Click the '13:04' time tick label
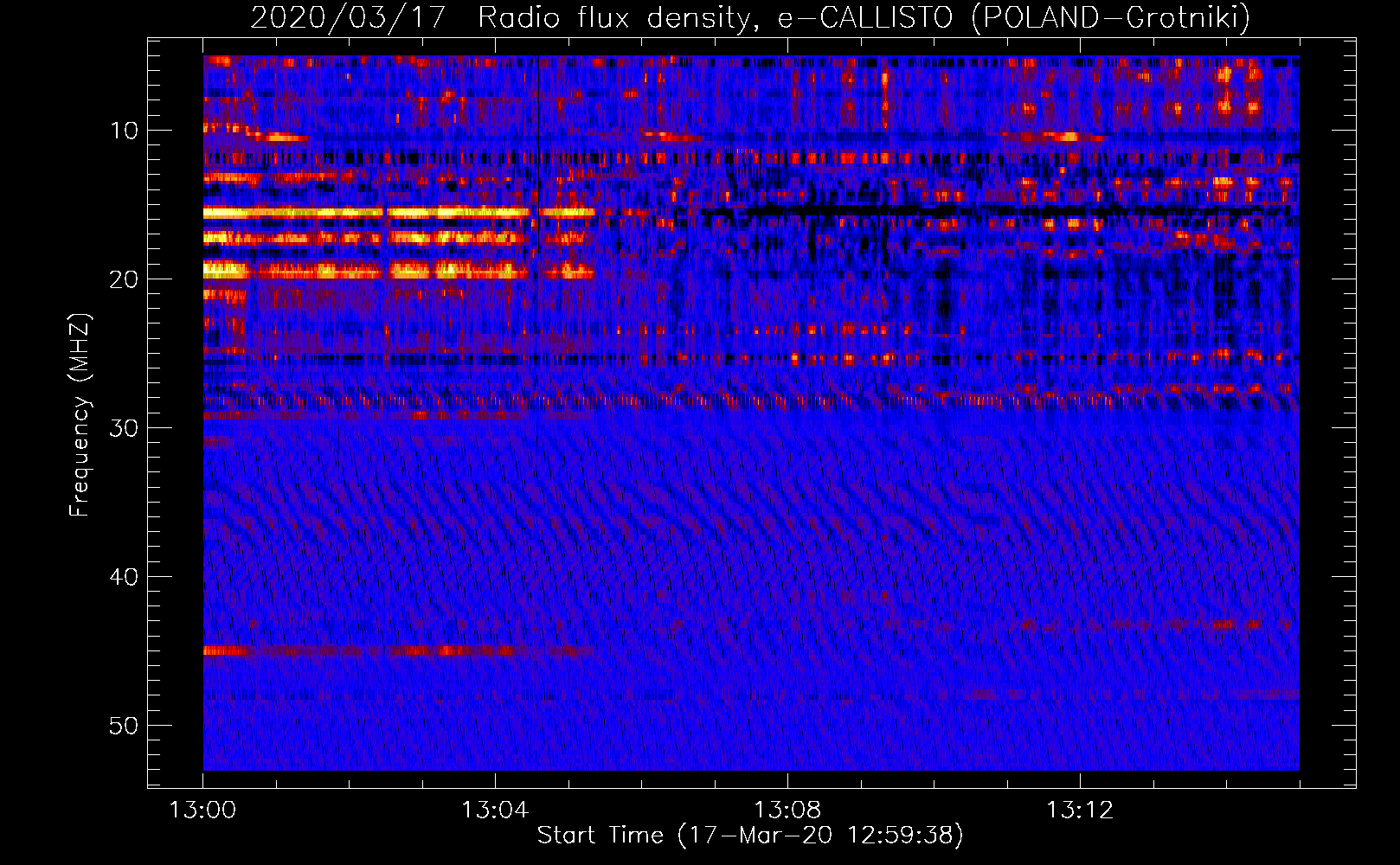Image resolution: width=1400 pixels, height=865 pixels. click(495, 811)
